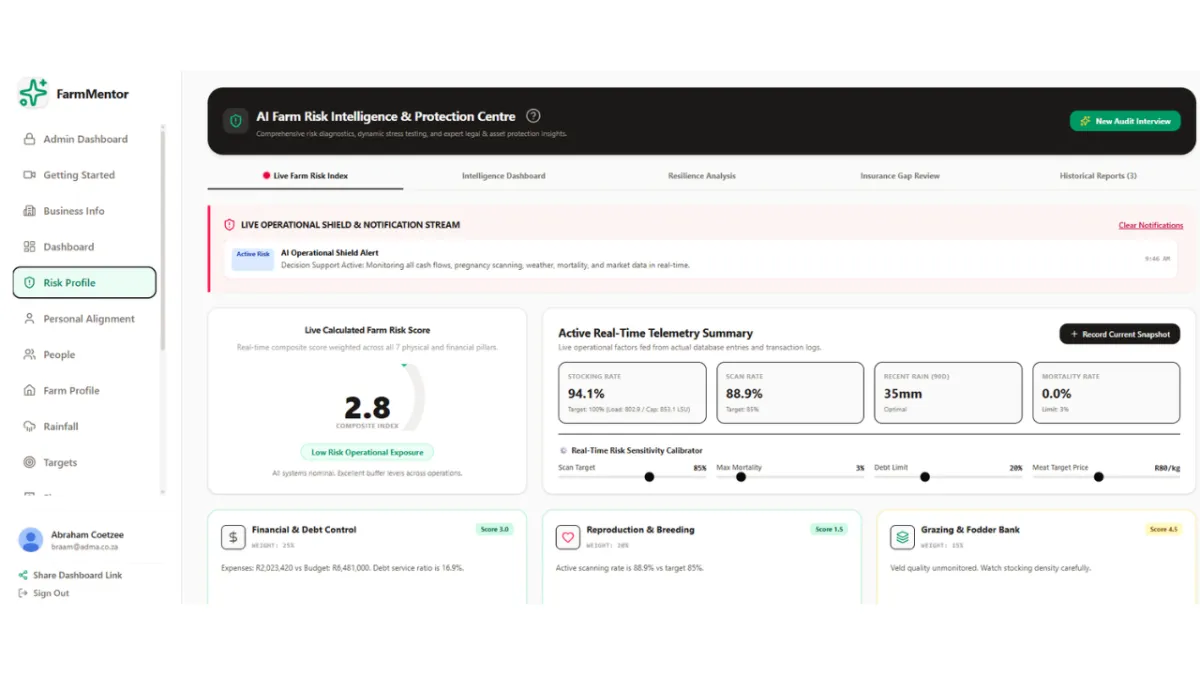Click the Score 1.5 badge
The image size is (1200, 675).
(x=829, y=529)
